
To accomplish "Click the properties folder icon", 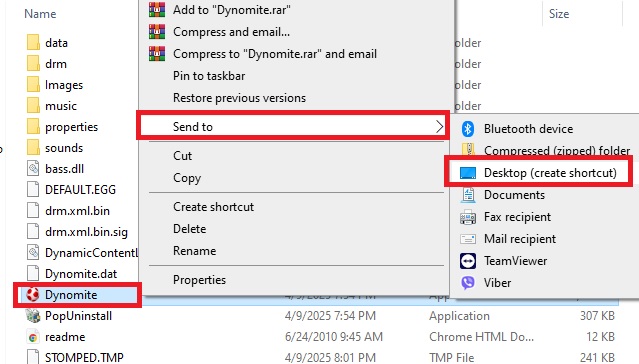I will (33, 126).
